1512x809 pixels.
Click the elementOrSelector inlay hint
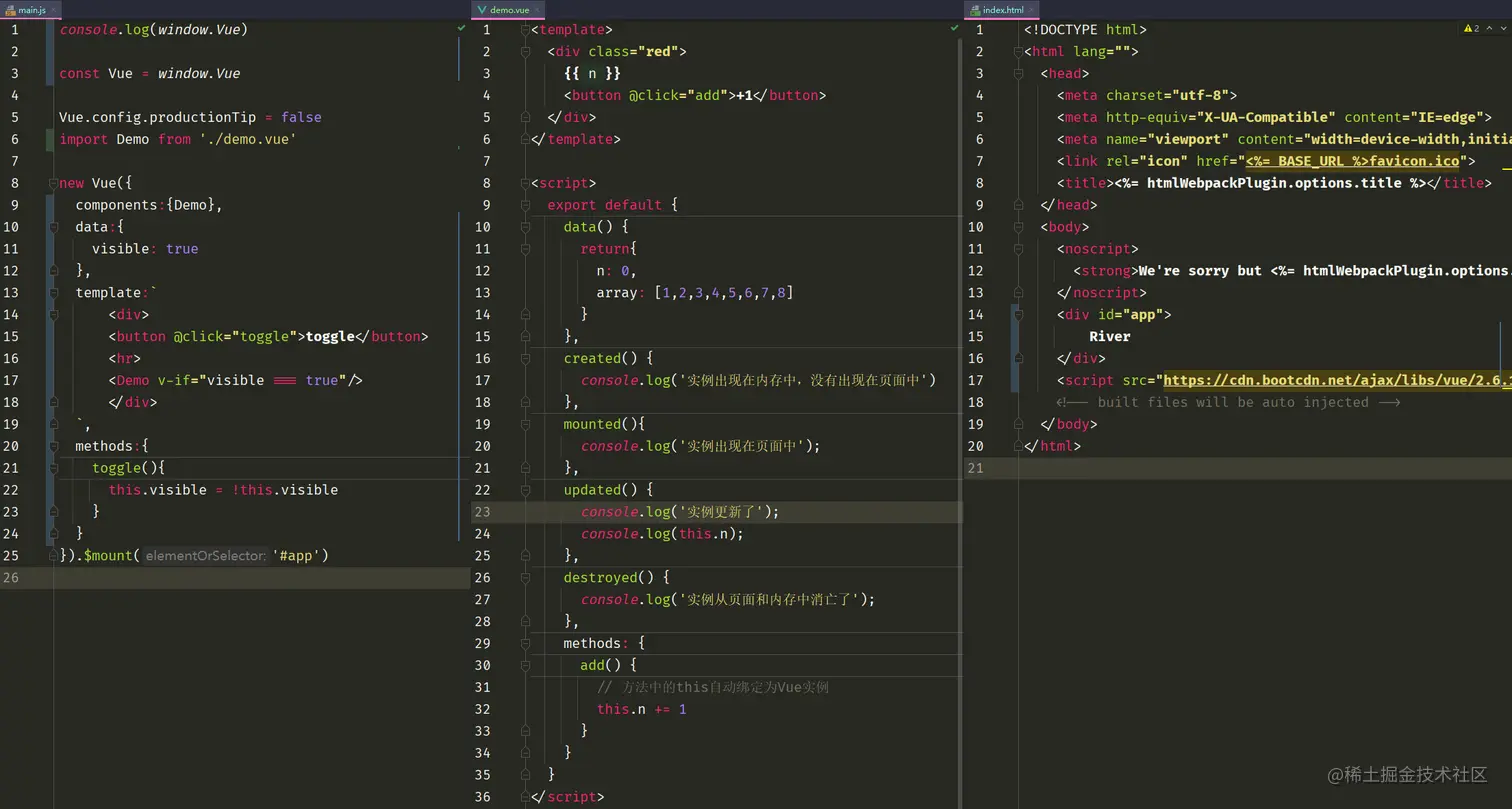point(206,555)
